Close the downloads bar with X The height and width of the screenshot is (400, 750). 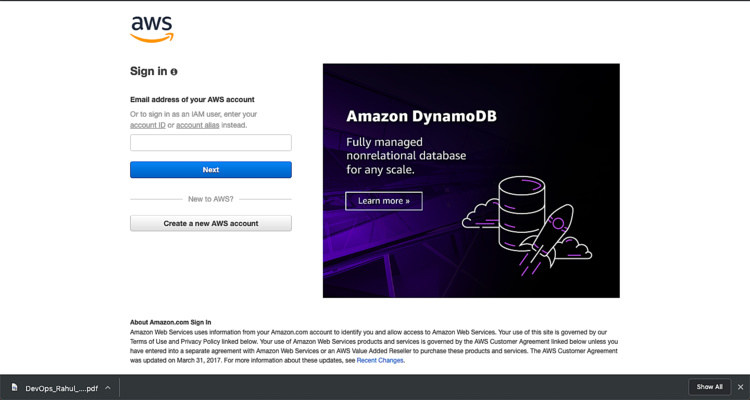click(740, 387)
